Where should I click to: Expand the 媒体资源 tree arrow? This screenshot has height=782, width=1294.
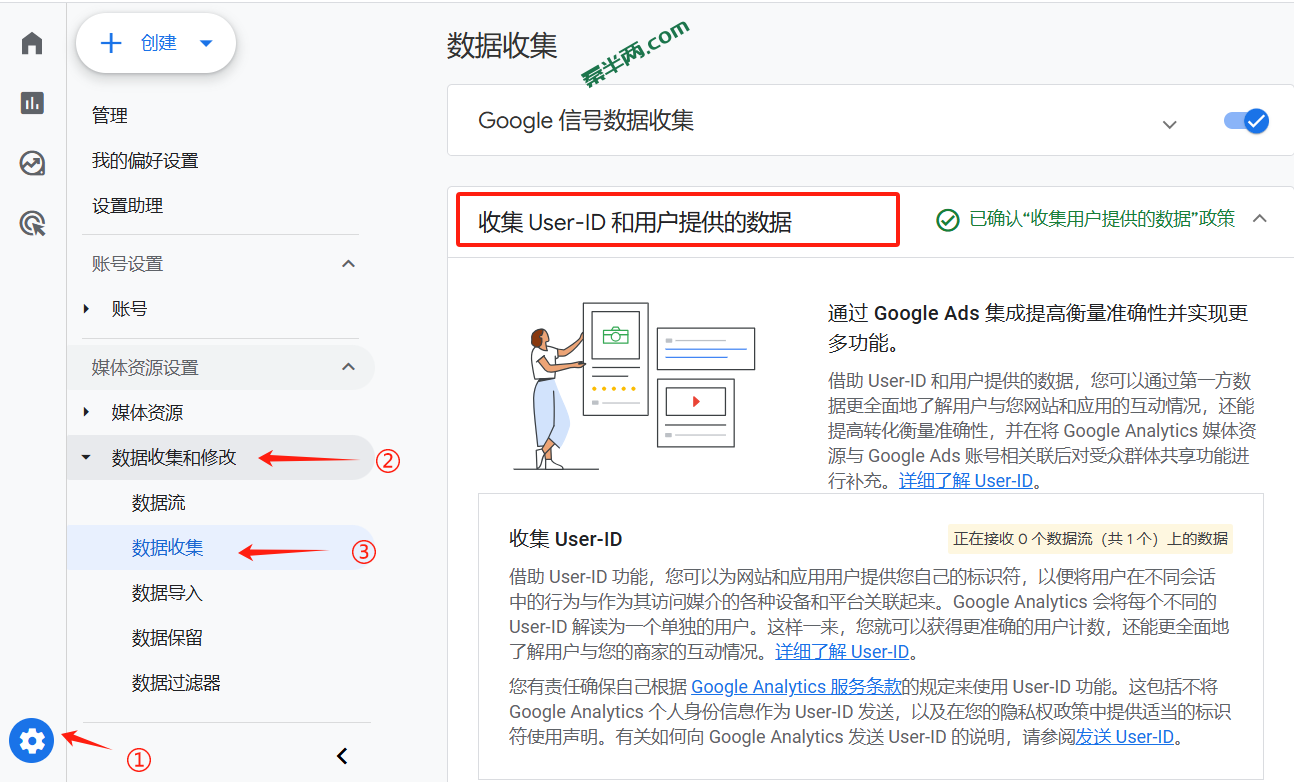(86, 412)
